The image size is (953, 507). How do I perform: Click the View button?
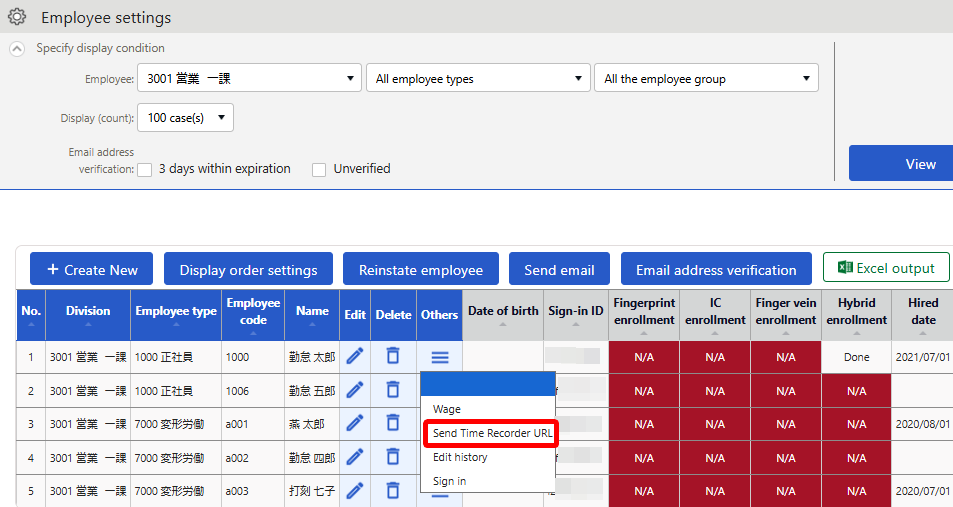(x=901, y=164)
